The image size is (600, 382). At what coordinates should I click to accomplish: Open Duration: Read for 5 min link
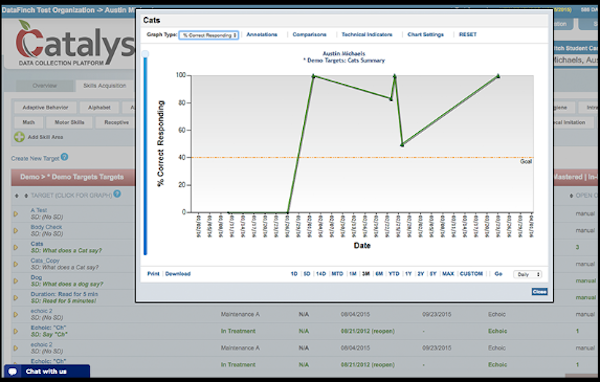coord(64,294)
